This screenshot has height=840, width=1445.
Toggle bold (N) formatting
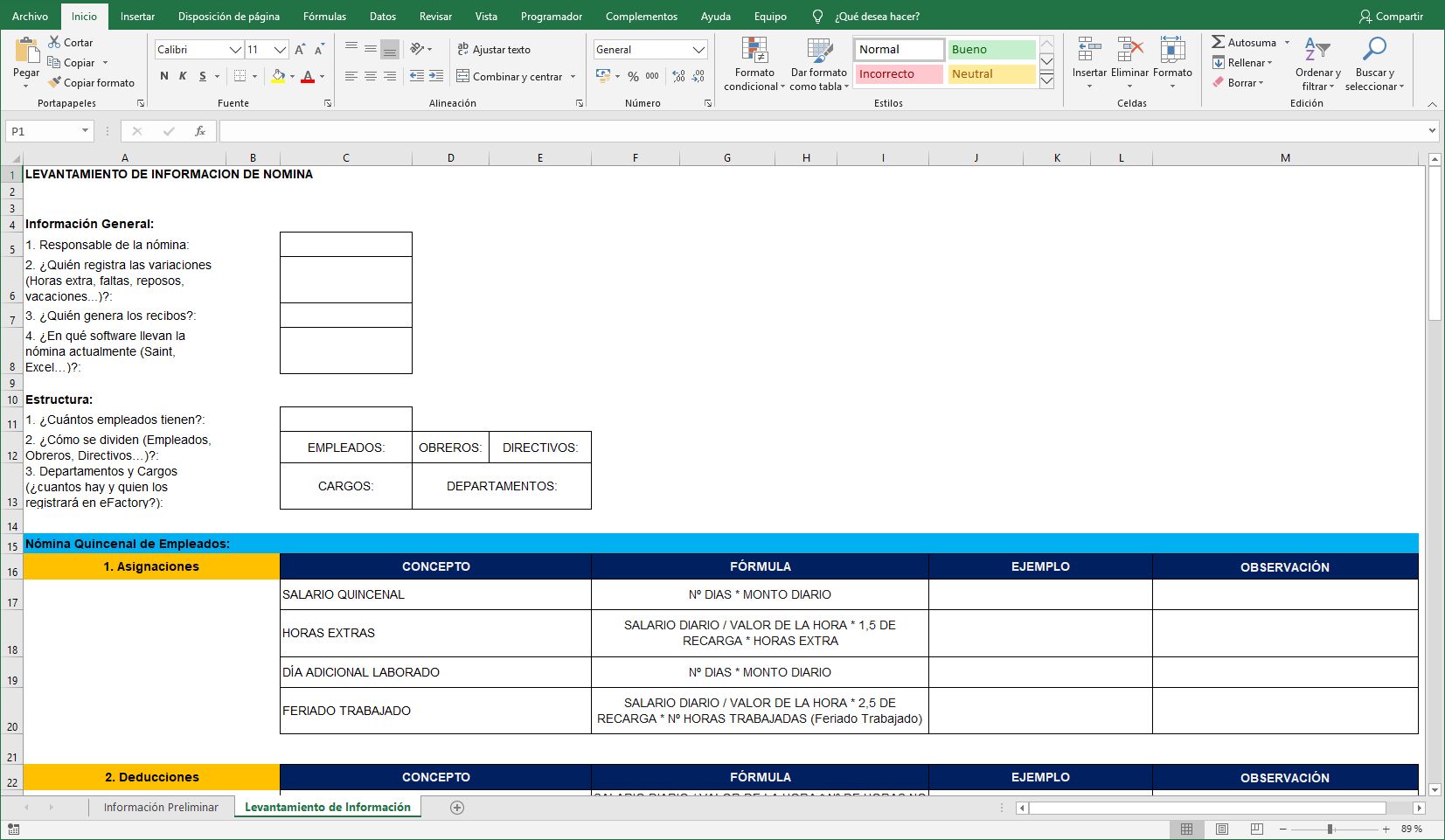(x=163, y=76)
